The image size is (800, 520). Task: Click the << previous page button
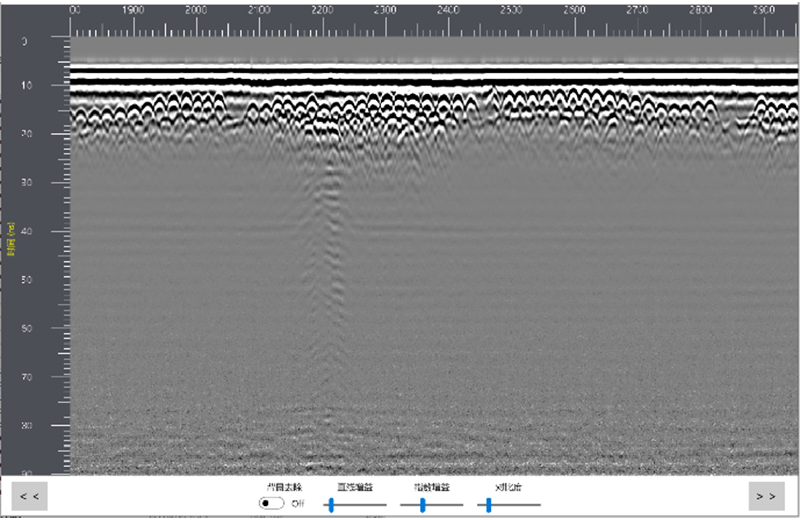point(29,496)
